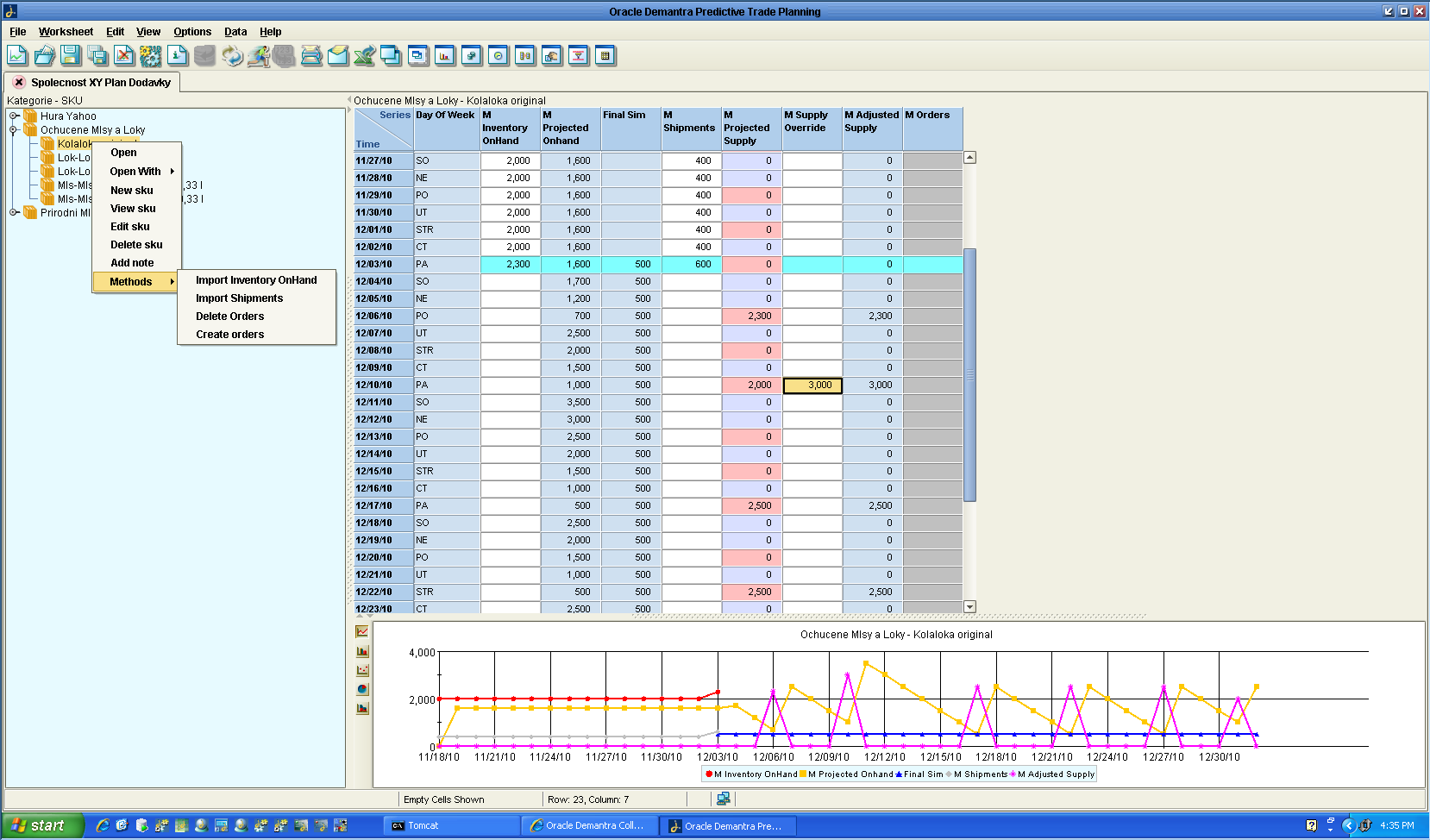Screen dimensions: 1430x840
Task: Open the File menu
Action: [18, 32]
